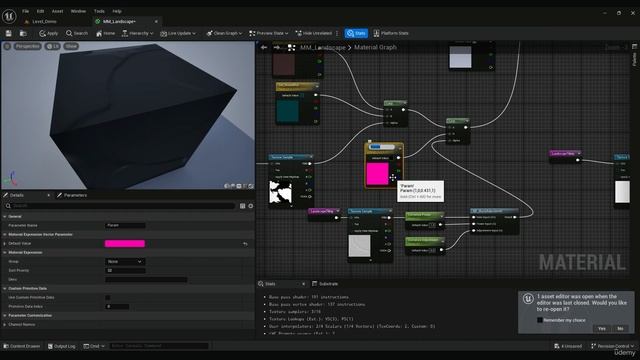This screenshot has width=640, height=360.
Task: Open the Clean Graph dropdown
Action: pyautogui.click(x=224, y=33)
